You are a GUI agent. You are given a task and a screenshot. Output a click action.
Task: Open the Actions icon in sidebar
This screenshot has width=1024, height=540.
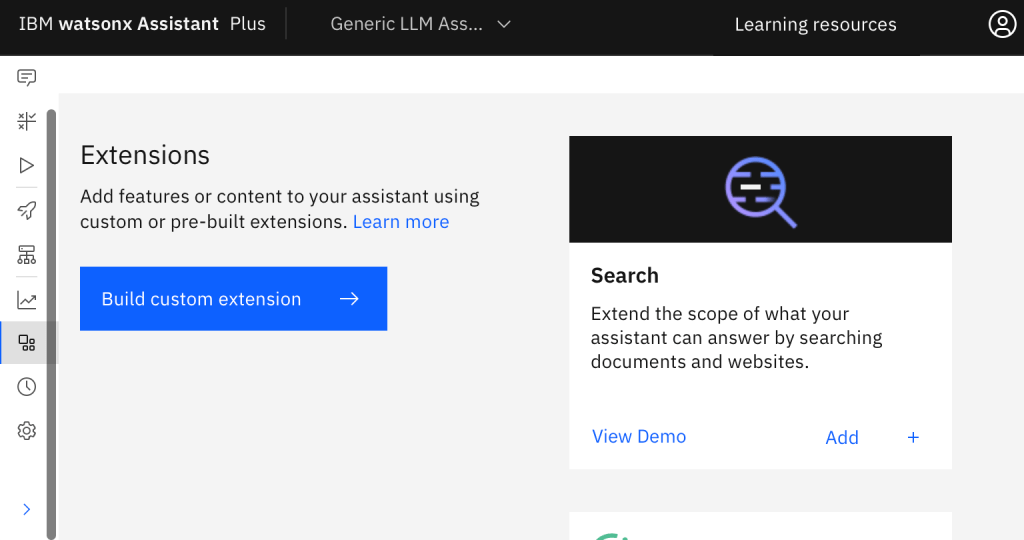pyautogui.click(x=27, y=122)
